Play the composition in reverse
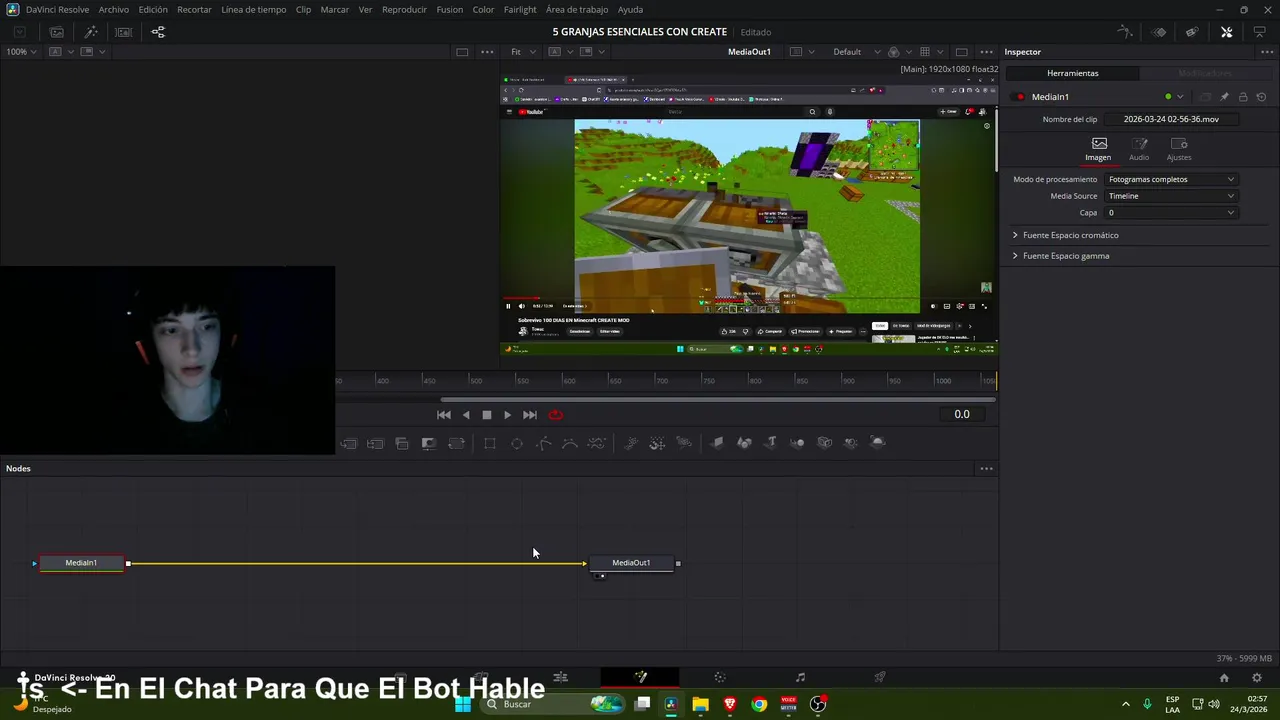The width and height of the screenshot is (1280, 720). pyautogui.click(x=466, y=415)
